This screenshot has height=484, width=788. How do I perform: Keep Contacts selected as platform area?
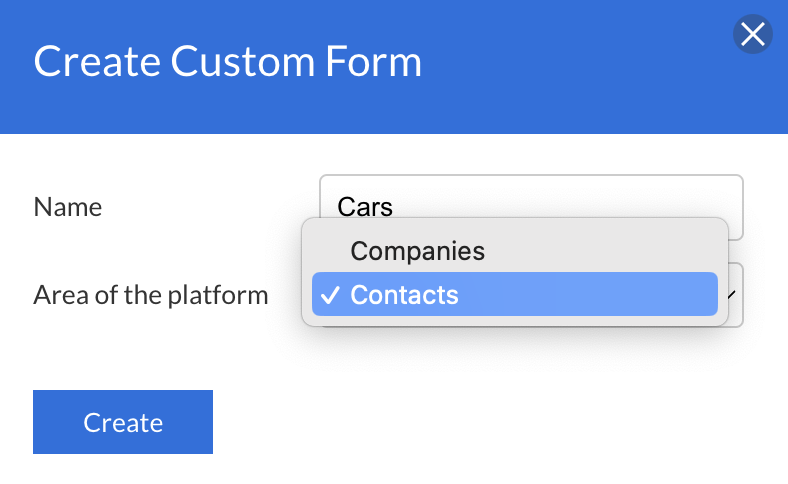coord(404,295)
